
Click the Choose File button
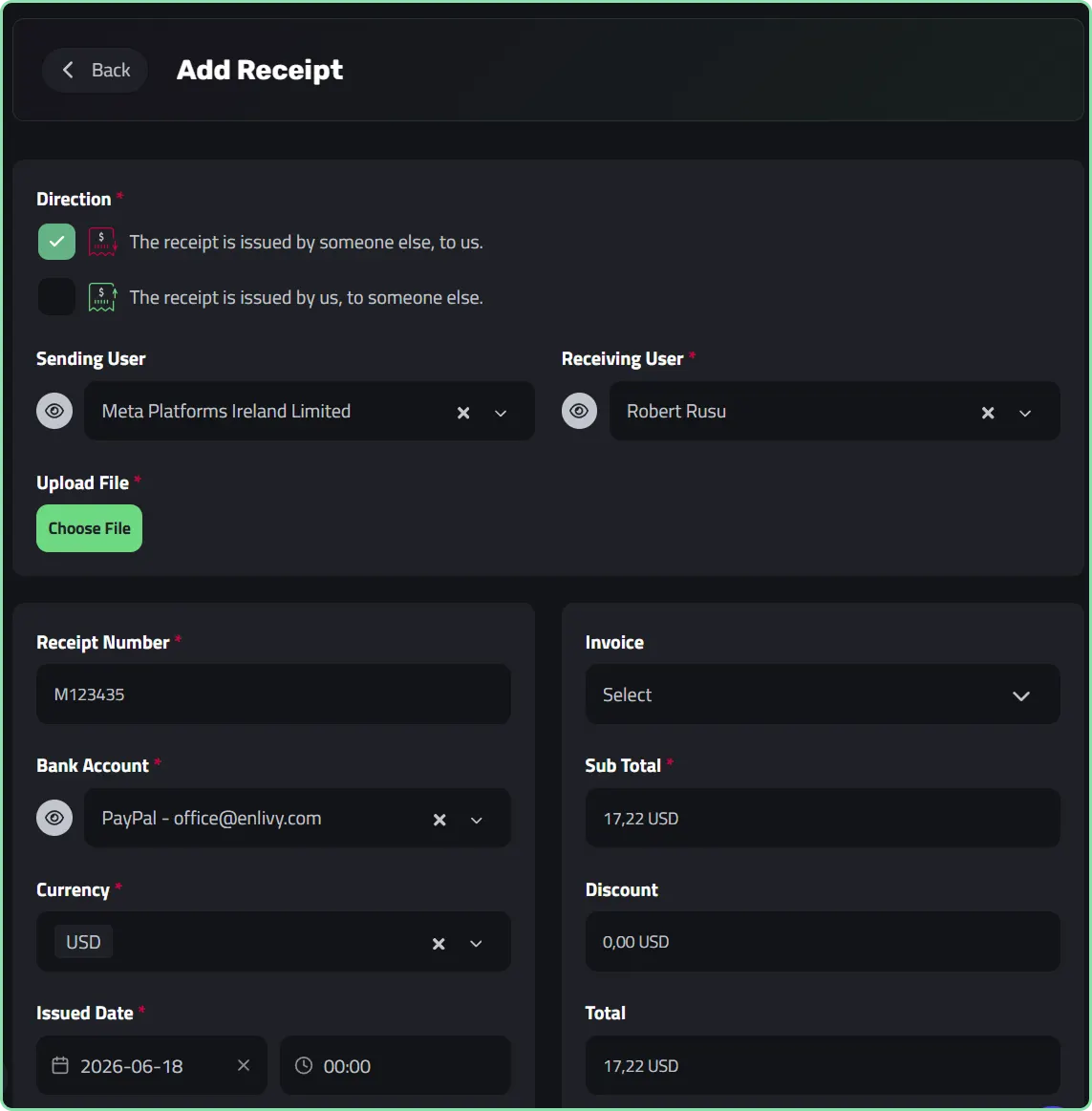tap(89, 528)
